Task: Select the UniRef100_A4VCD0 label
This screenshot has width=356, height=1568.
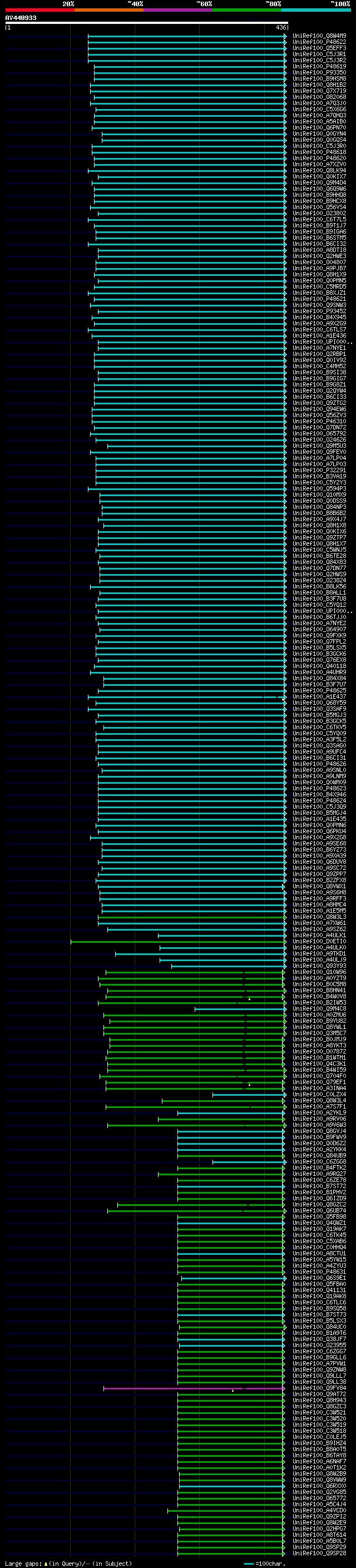Action: point(319,1511)
